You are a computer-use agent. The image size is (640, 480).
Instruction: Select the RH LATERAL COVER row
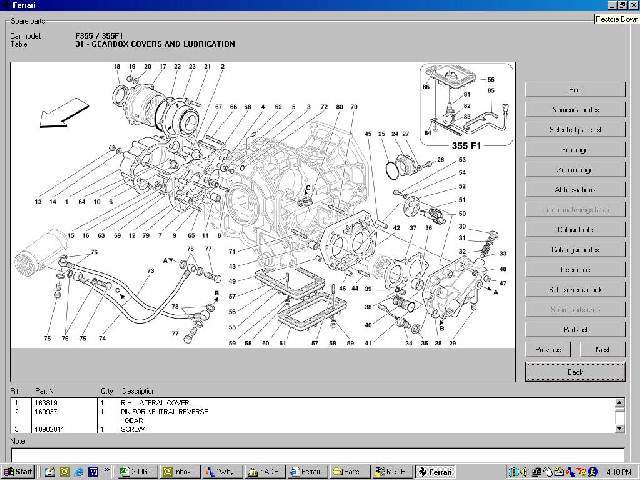(x=313, y=402)
